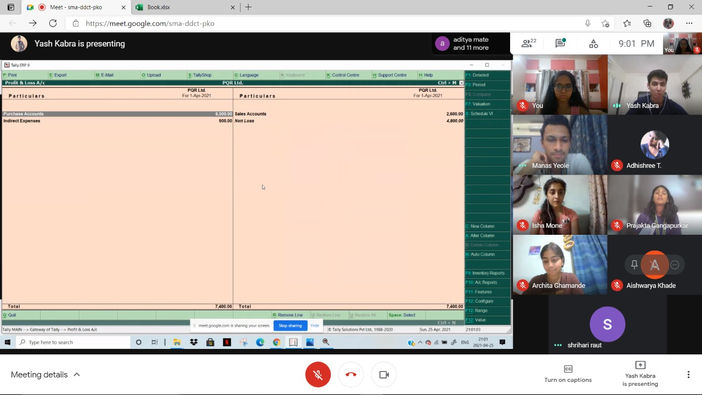The image size is (702, 395).
Task: Open a new browser tab
Action: [248, 7]
